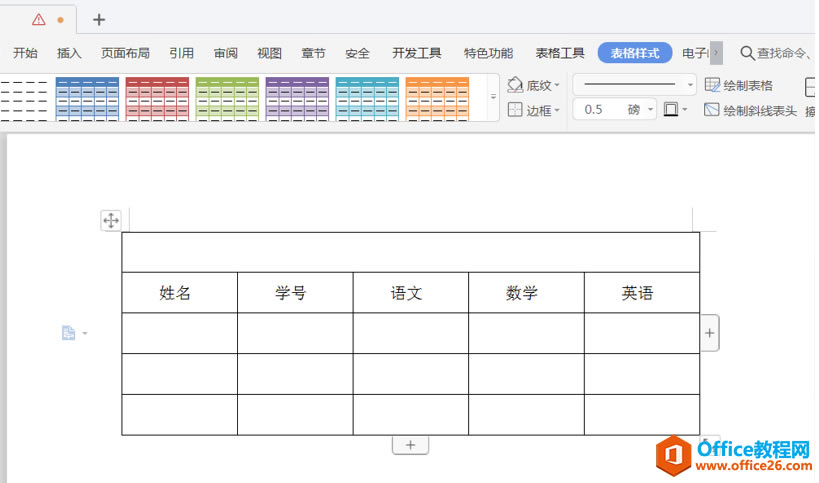Open a new document tab

(98, 20)
